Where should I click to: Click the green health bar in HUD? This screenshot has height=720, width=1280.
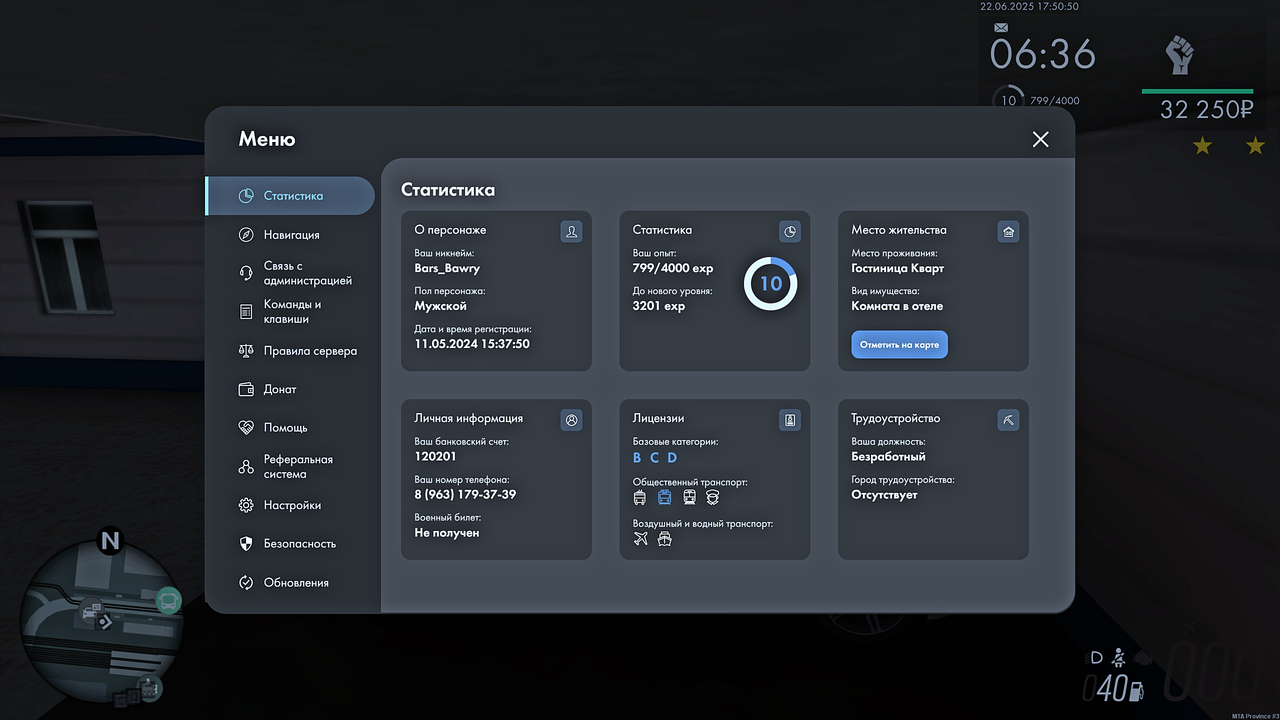click(1197, 91)
